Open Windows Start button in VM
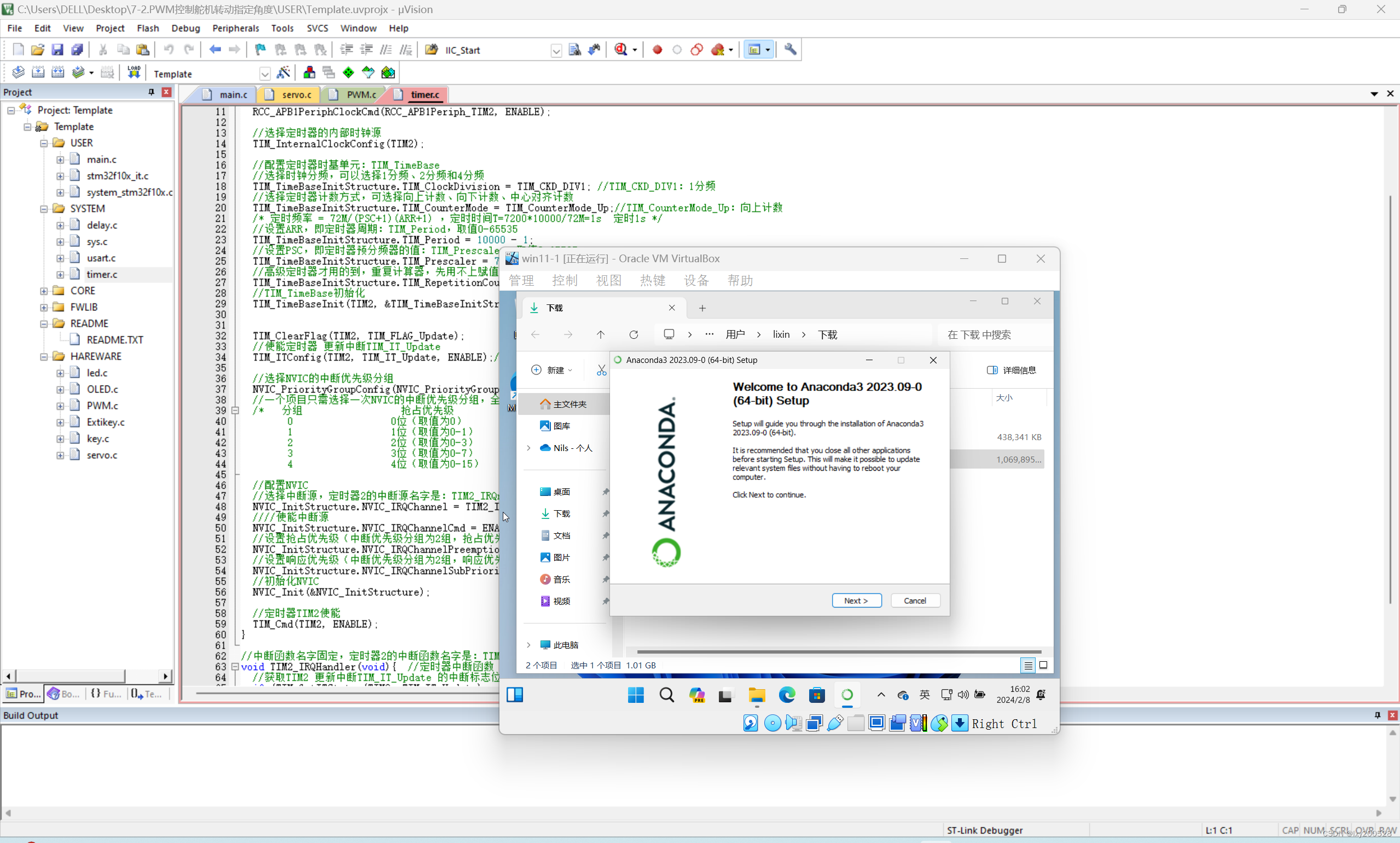The height and width of the screenshot is (843, 1400). (x=636, y=695)
